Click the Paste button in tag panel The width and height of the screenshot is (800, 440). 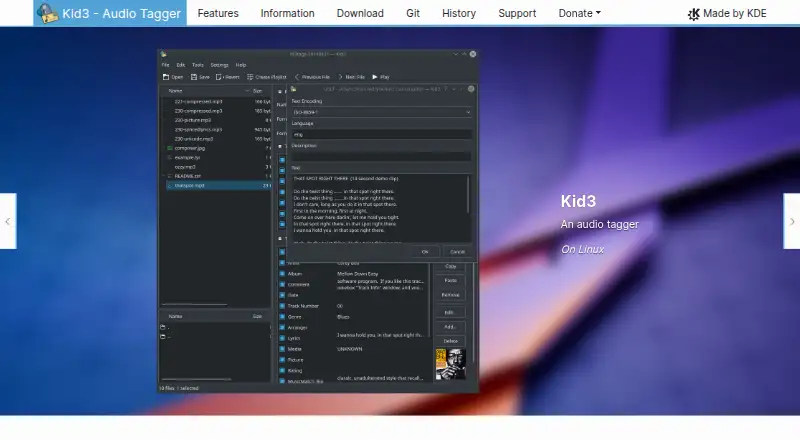(x=451, y=280)
